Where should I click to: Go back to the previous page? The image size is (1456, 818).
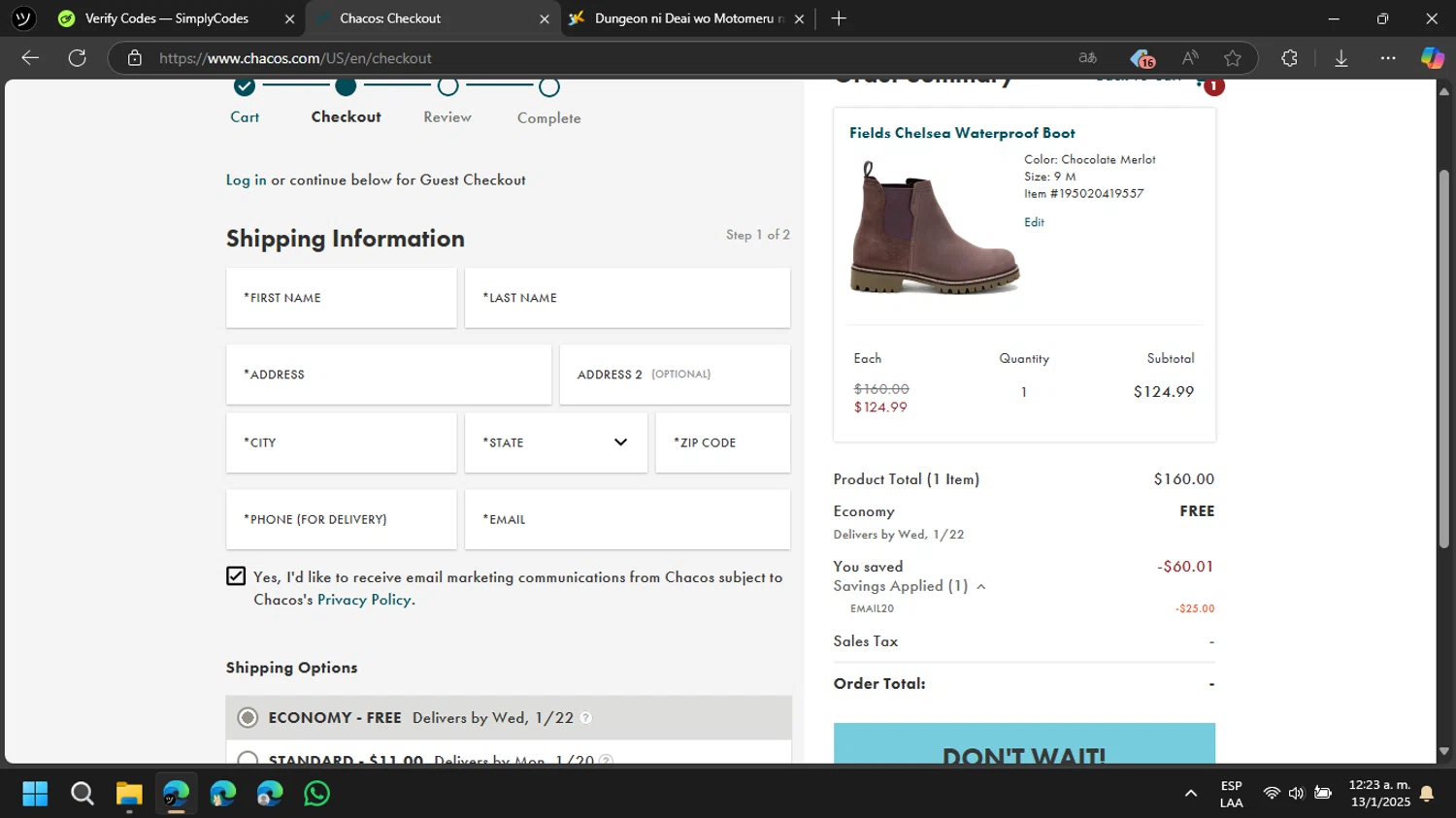click(x=30, y=58)
